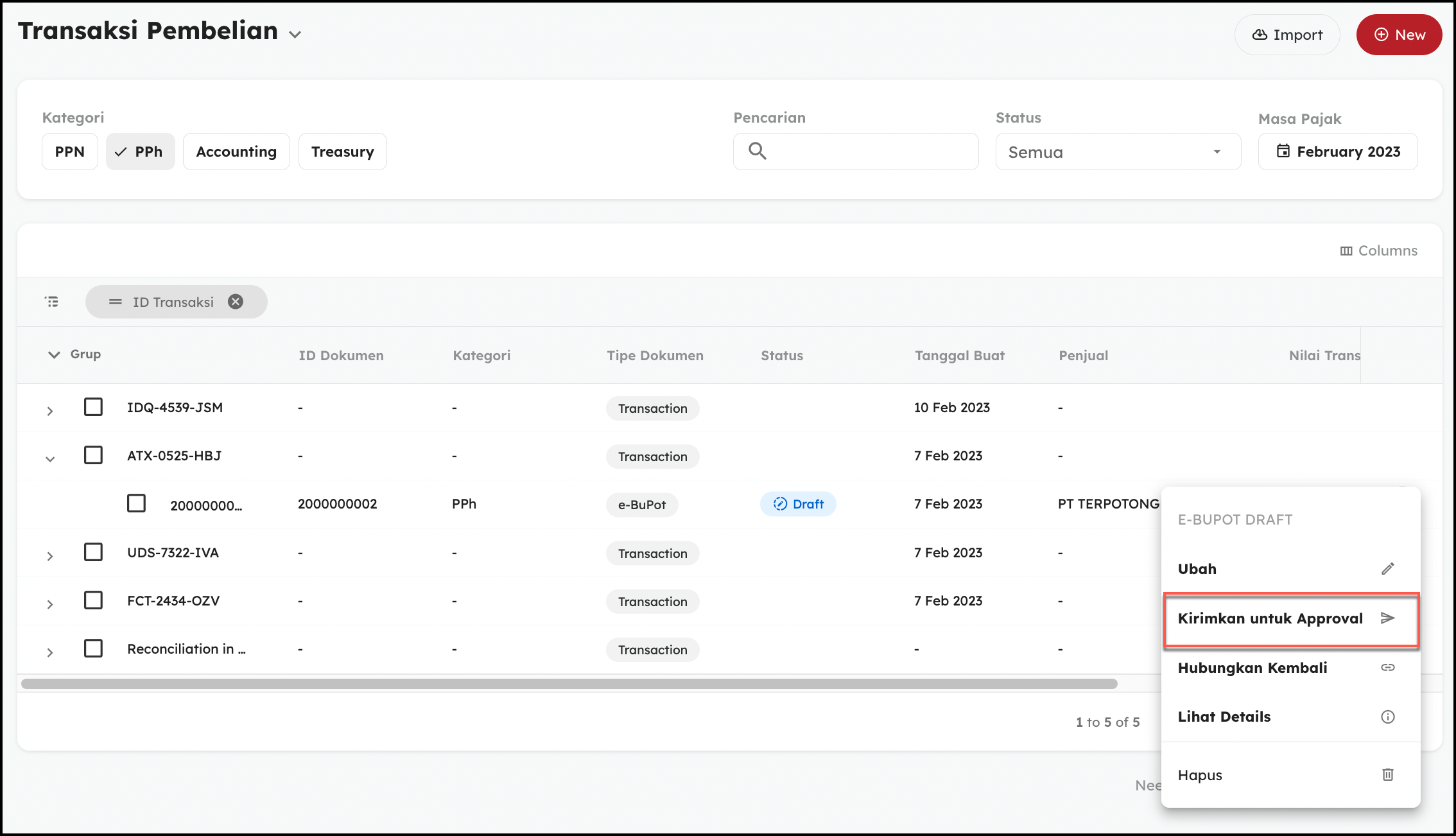Image resolution: width=1456 pixels, height=836 pixels.
Task: Open the Columns panel
Action: [x=1378, y=251]
